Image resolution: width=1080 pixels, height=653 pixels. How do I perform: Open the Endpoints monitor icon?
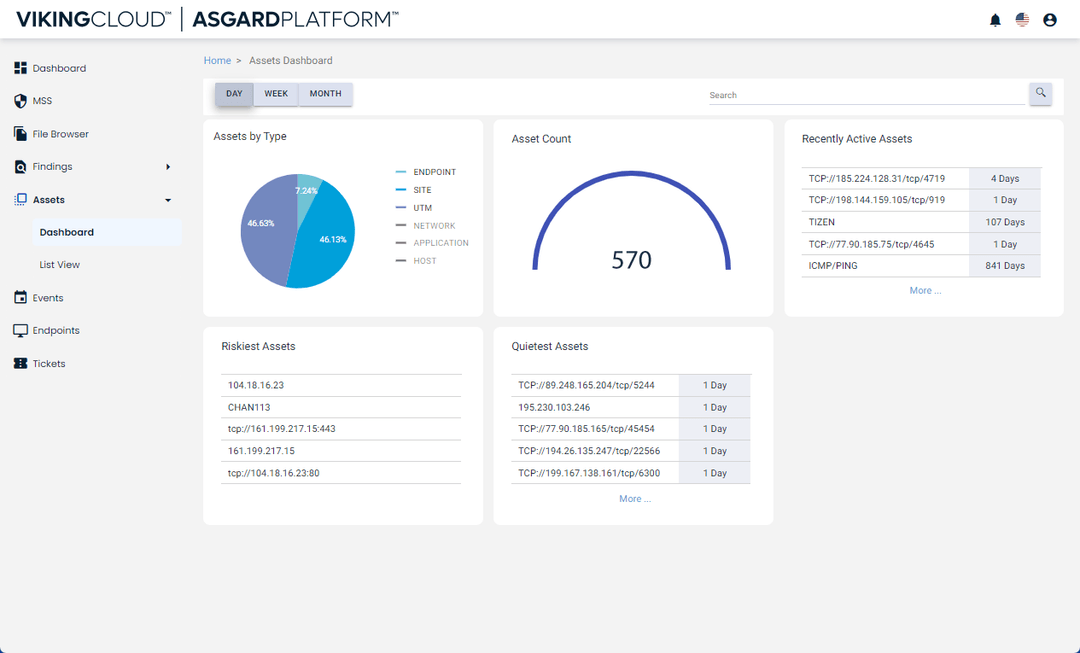(20, 330)
